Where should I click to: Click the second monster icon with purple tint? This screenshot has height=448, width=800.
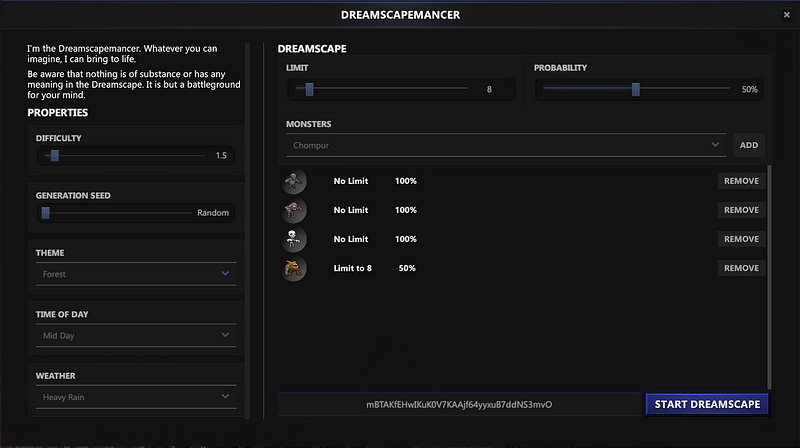click(x=294, y=210)
